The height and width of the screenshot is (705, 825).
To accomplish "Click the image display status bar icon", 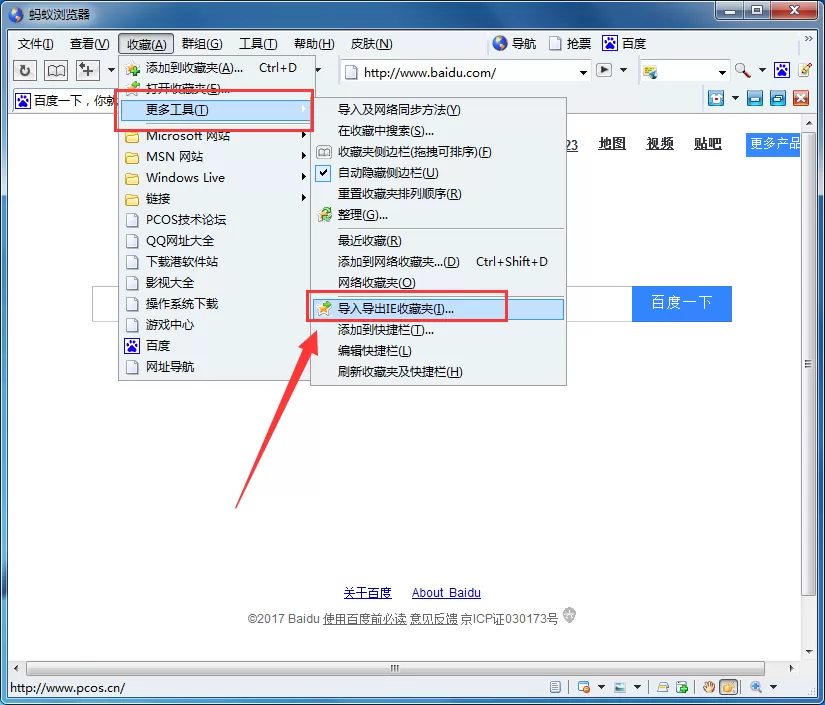I will coord(620,687).
